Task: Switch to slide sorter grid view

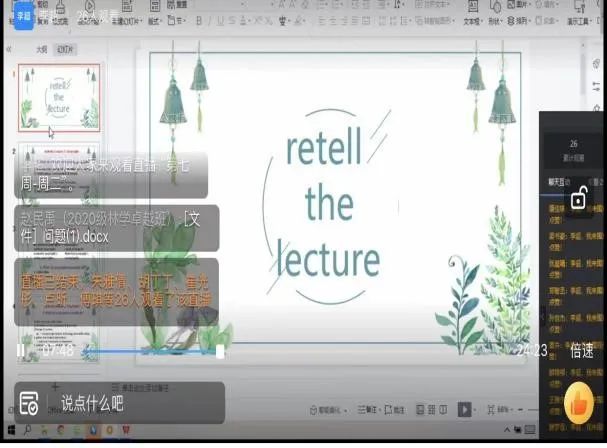Action: pos(432,409)
